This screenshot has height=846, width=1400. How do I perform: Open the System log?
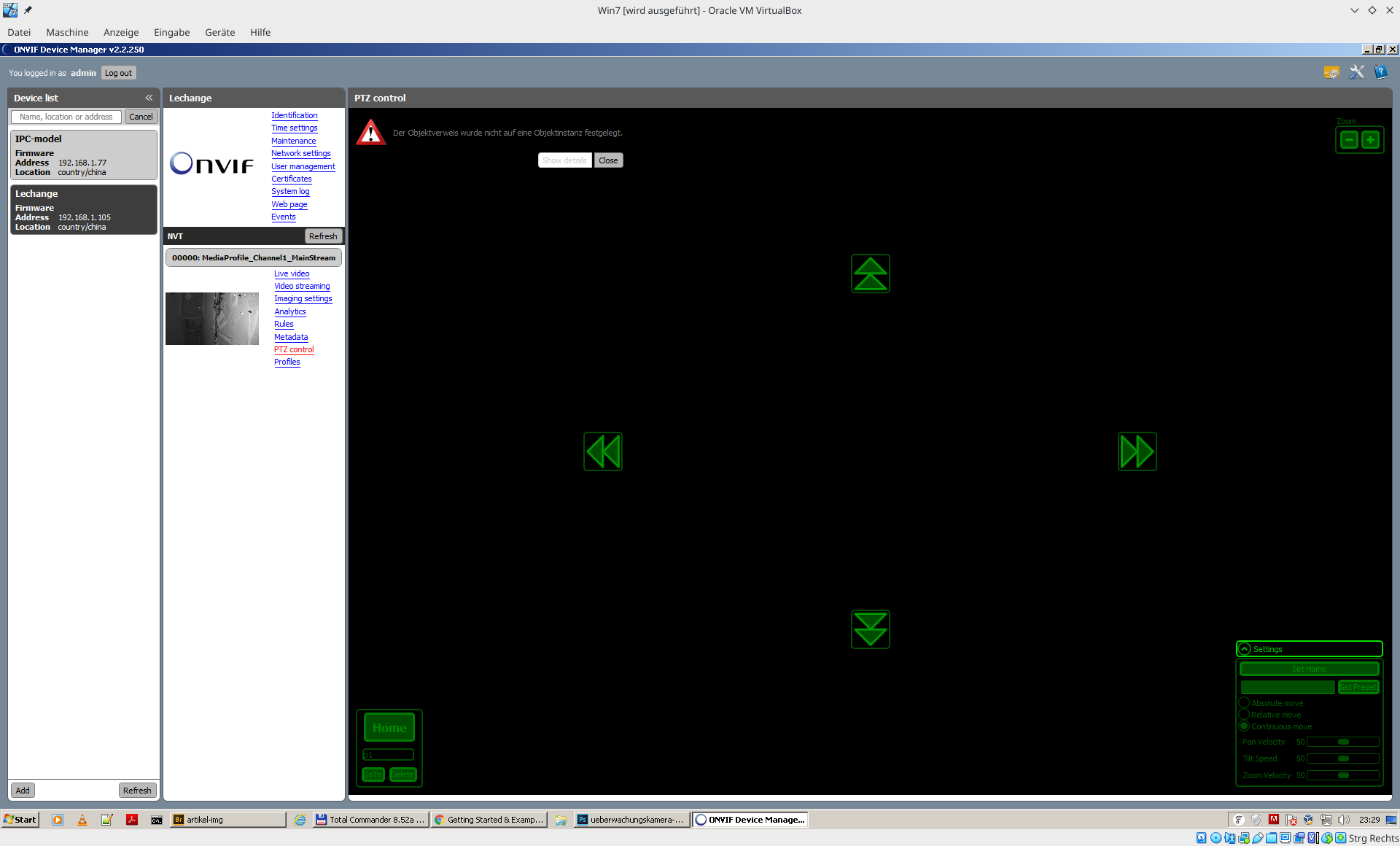[x=290, y=191]
